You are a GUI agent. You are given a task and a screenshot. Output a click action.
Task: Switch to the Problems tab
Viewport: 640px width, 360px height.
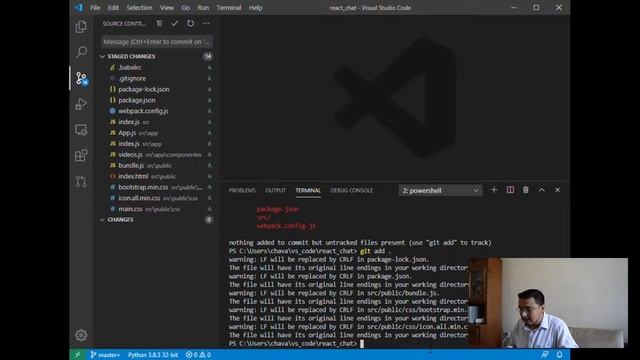click(242, 190)
